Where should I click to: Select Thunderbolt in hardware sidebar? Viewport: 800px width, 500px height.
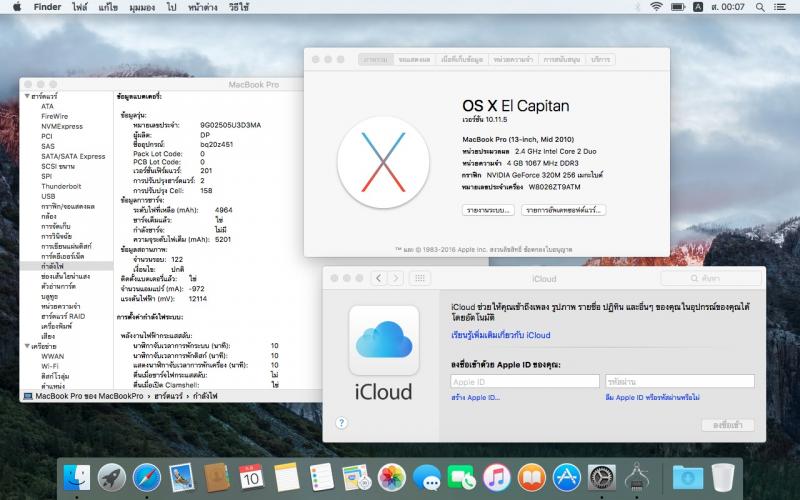(61, 186)
